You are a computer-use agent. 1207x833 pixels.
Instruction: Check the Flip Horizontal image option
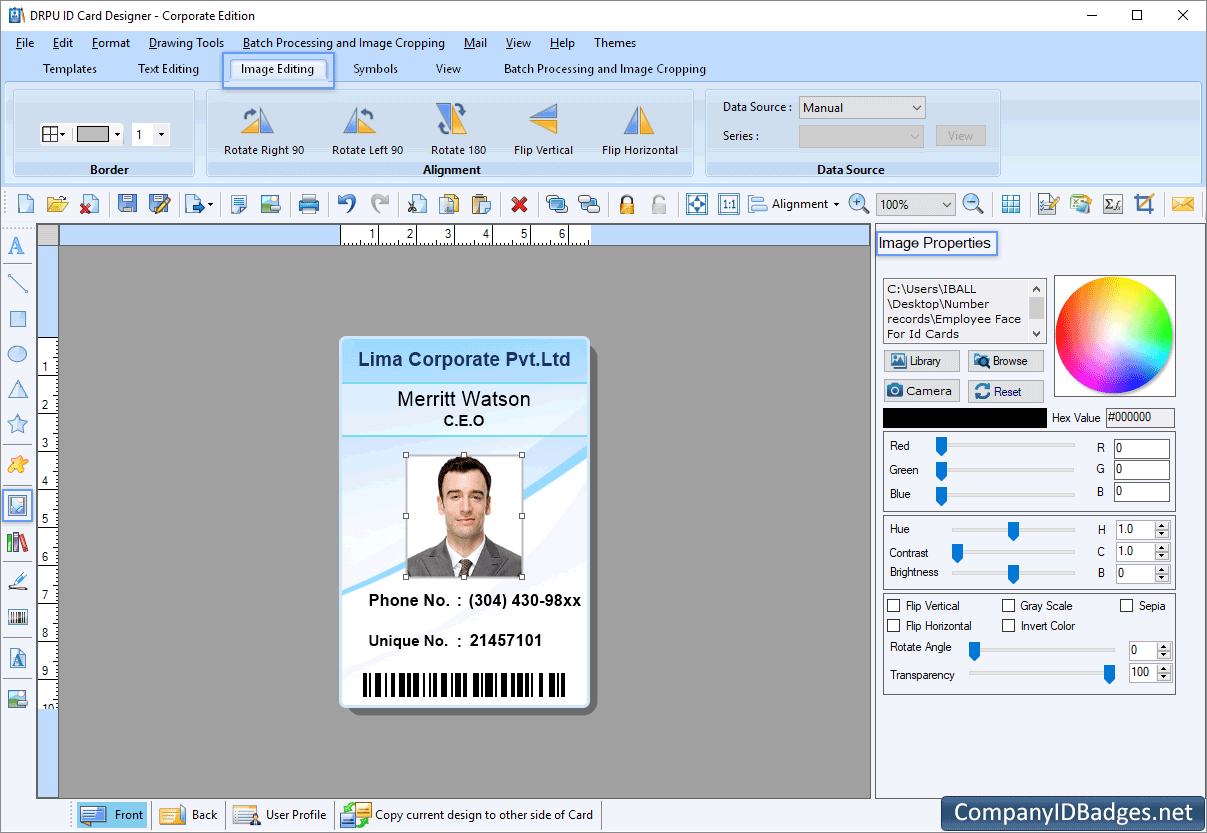(x=893, y=625)
